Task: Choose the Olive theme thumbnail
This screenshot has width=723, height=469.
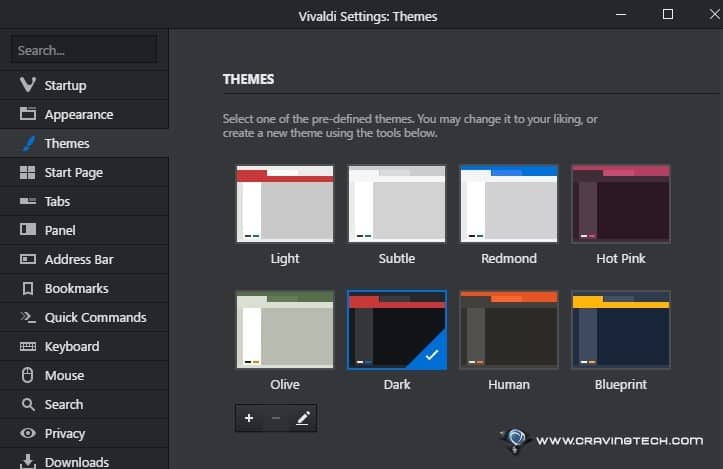Action: [x=285, y=330]
